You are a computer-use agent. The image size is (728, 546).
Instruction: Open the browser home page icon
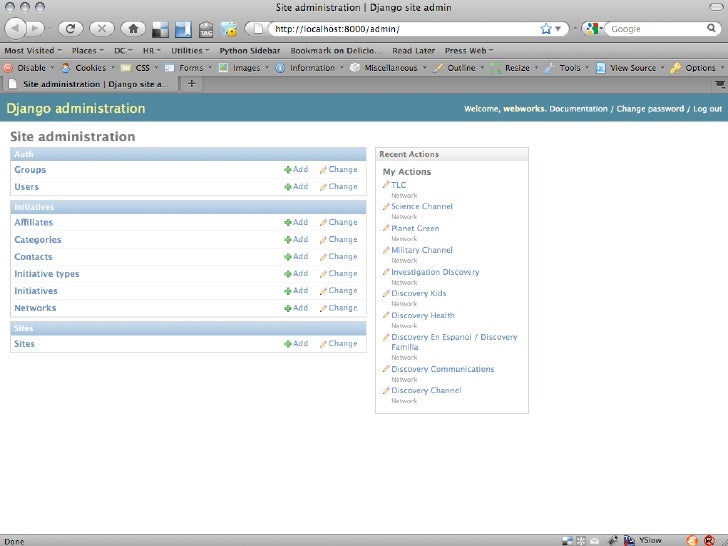click(x=133, y=29)
